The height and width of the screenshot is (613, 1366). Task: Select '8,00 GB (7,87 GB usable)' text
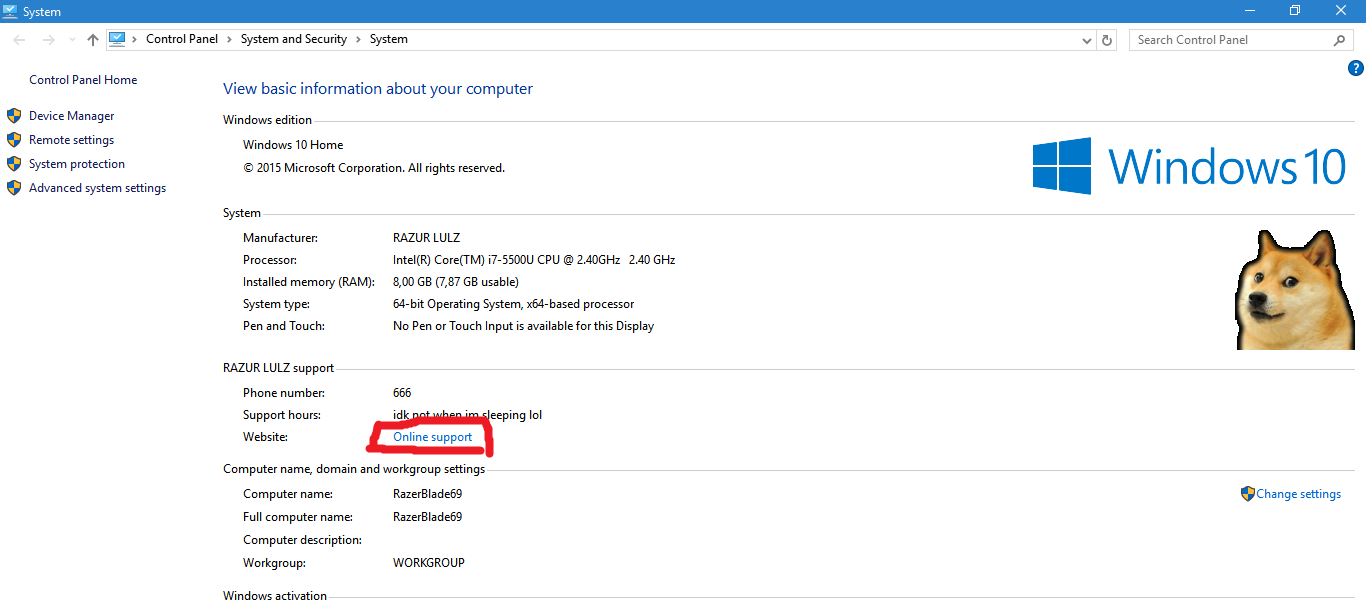point(456,282)
